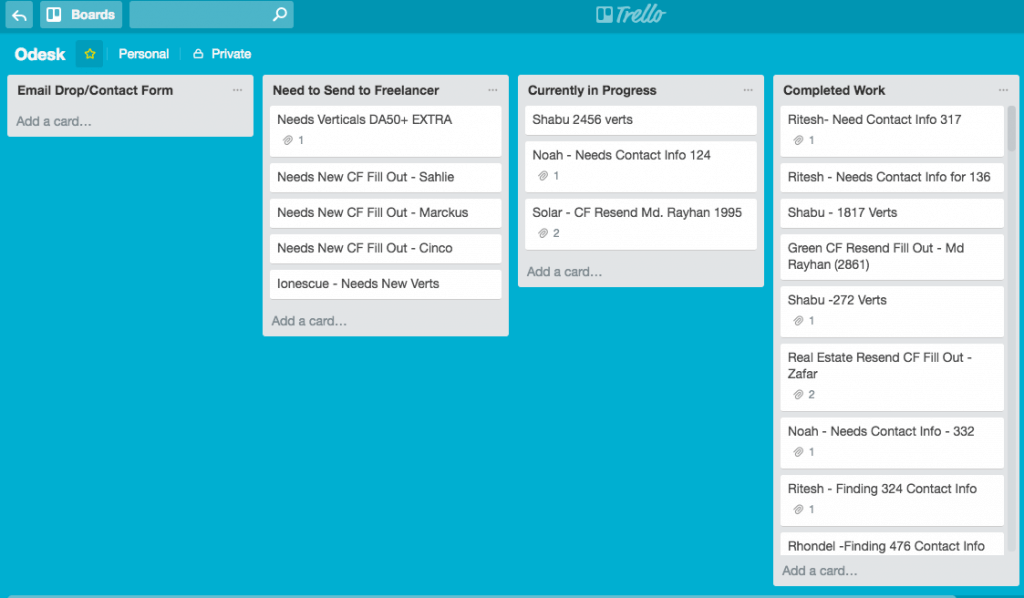Open Need to Send to Freelancer list menu

tap(492, 90)
